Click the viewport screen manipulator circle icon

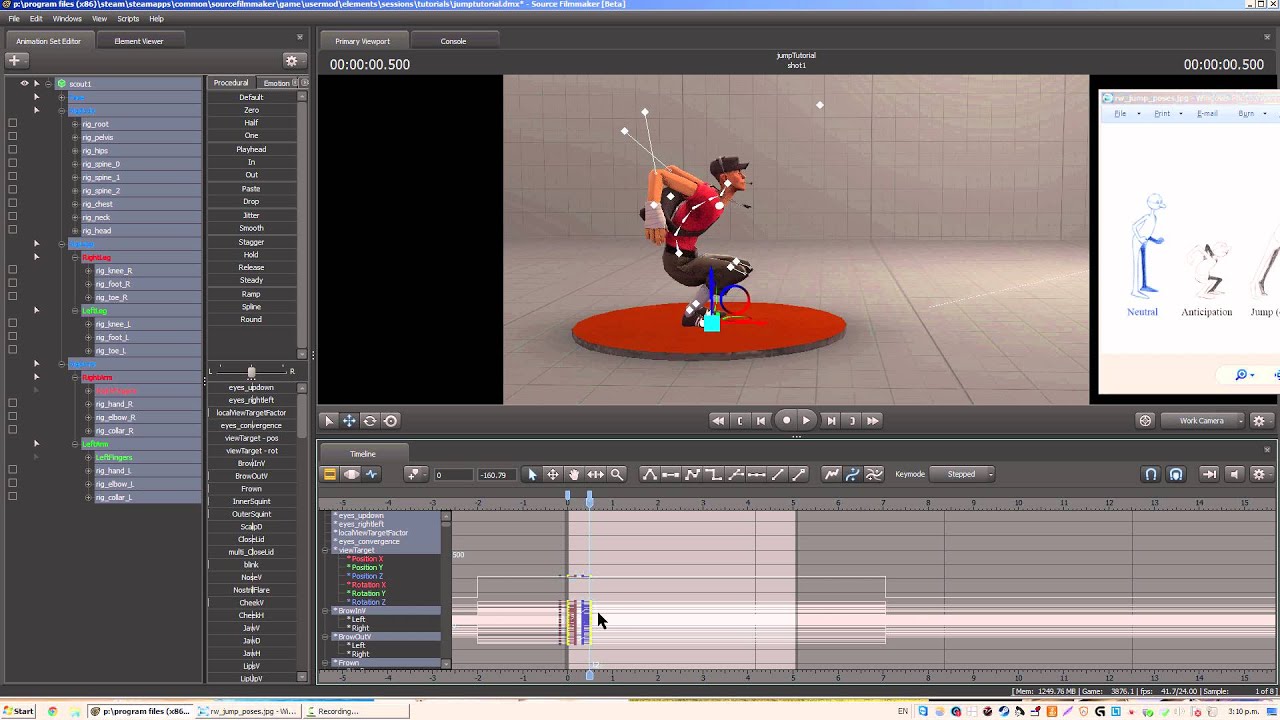[x=391, y=421]
